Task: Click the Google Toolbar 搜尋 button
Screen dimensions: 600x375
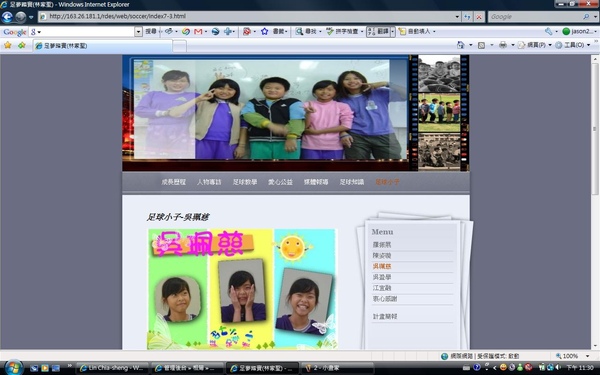Action: coord(151,31)
